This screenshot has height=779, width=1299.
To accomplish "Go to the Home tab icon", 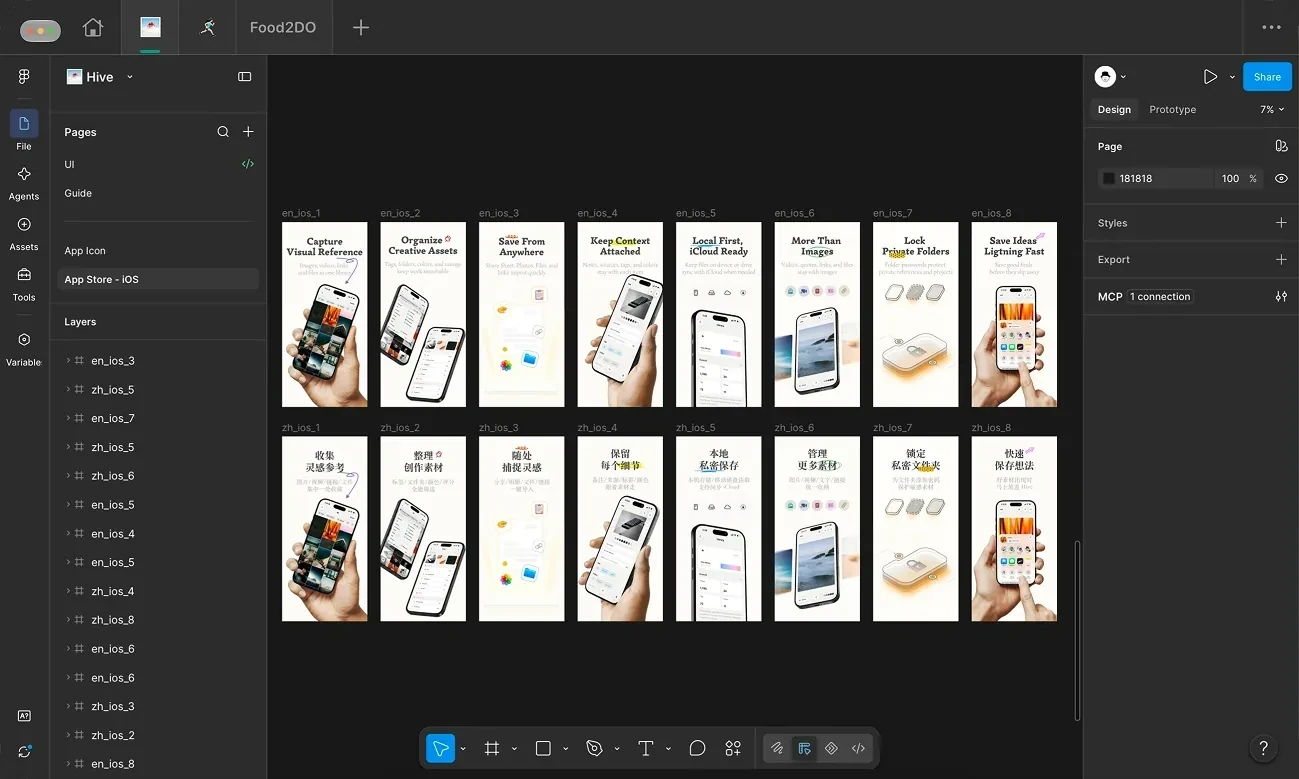I will click(93, 27).
